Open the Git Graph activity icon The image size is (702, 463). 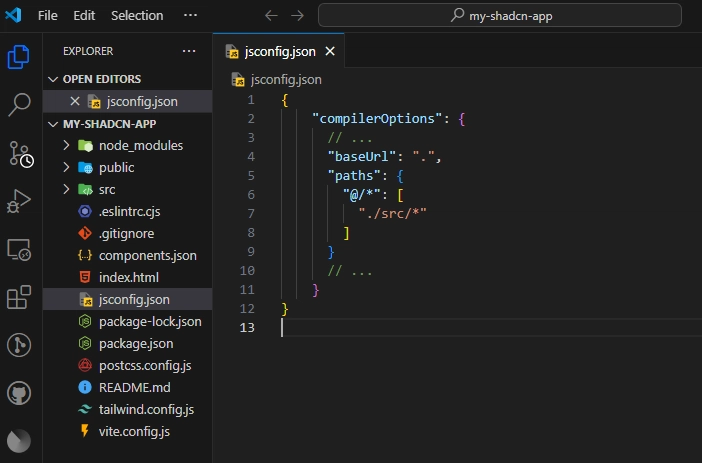pyautogui.click(x=19, y=345)
